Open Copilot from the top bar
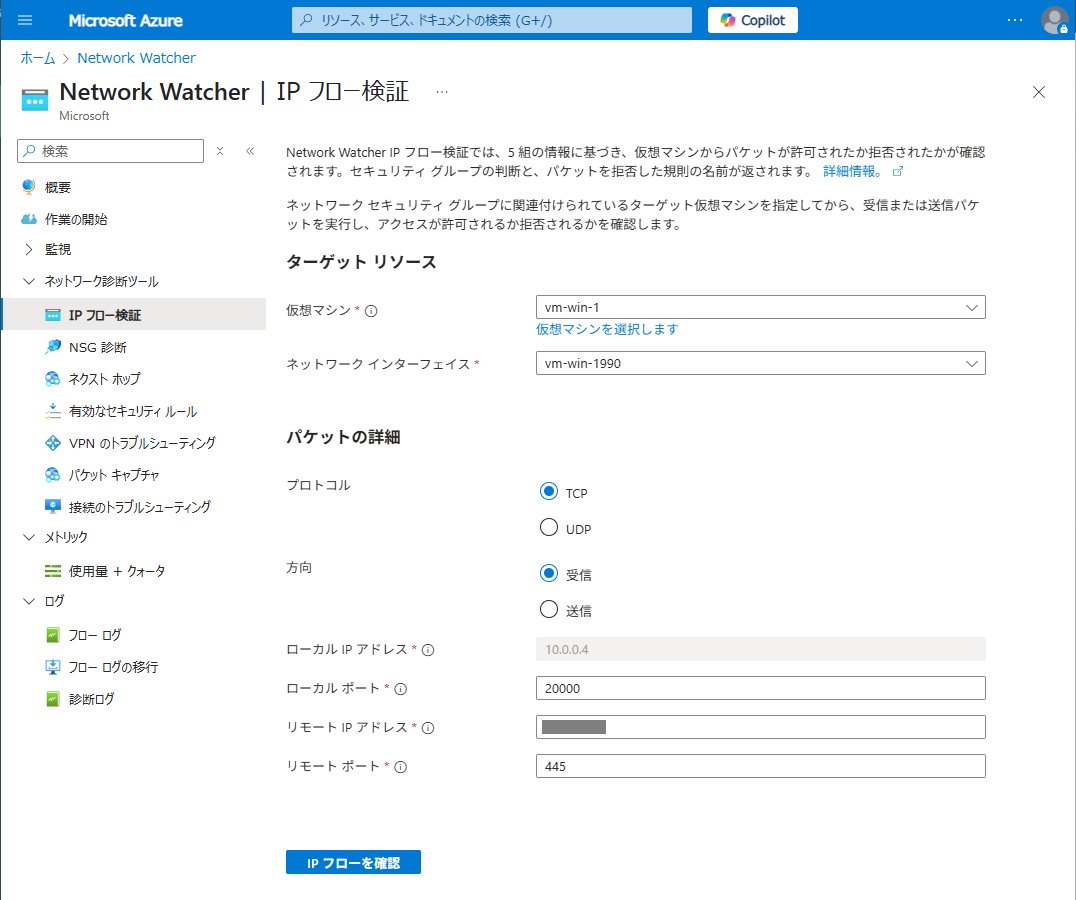The image size is (1076, 900). pyautogui.click(x=752, y=20)
